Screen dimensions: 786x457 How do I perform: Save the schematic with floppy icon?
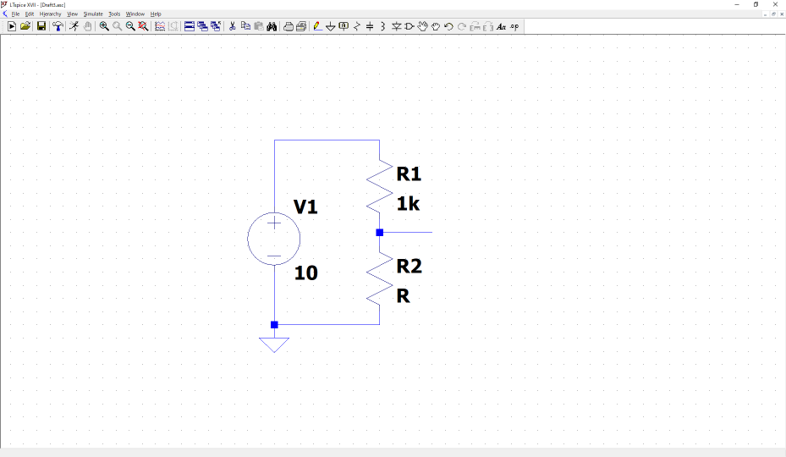(41, 27)
